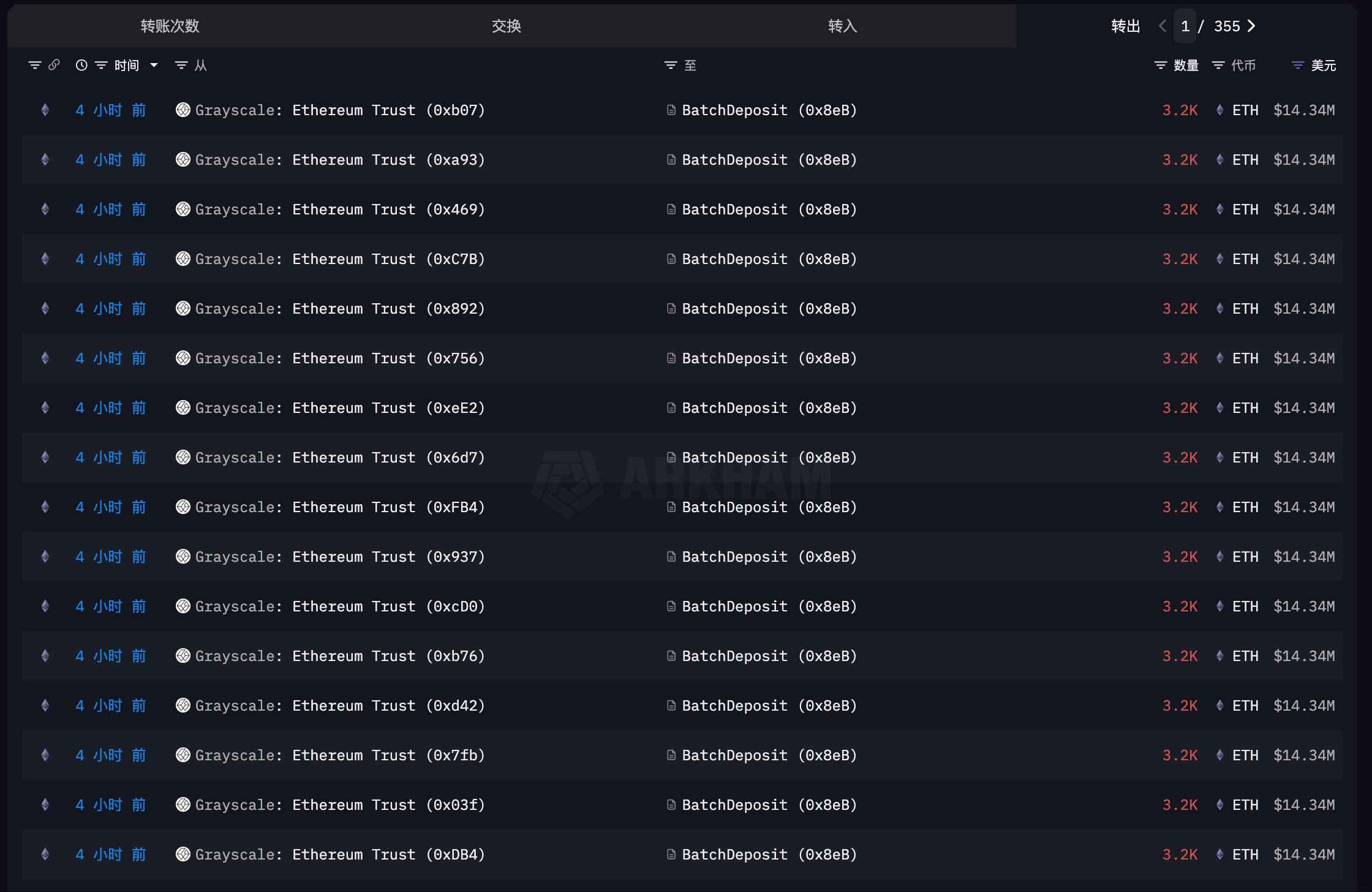1372x892 pixels.
Task: Switch to the 转账次数 tab
Action: (x=170, y=26)
